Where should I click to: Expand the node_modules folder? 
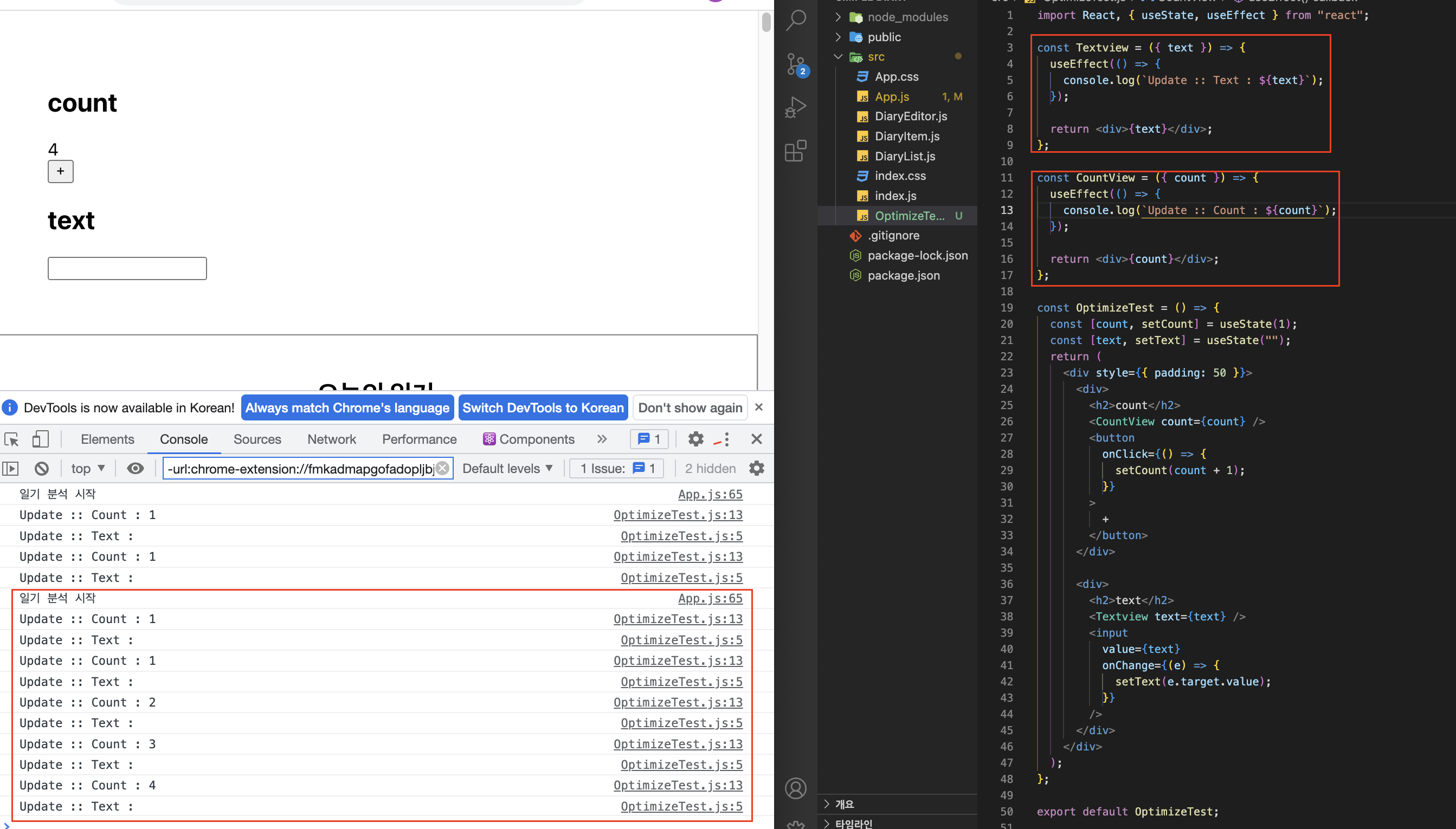point(907,17)
